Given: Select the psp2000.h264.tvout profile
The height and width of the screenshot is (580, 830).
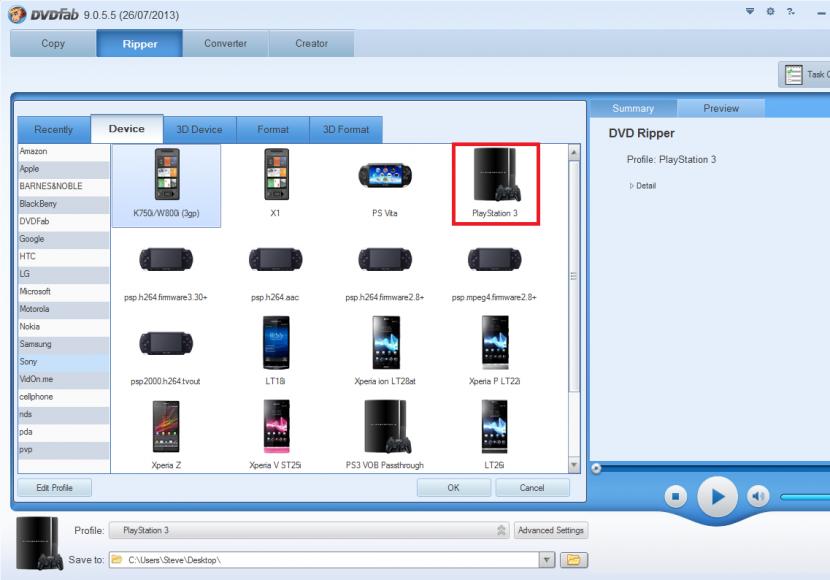Looking at the screenshot, I should 166,357.
